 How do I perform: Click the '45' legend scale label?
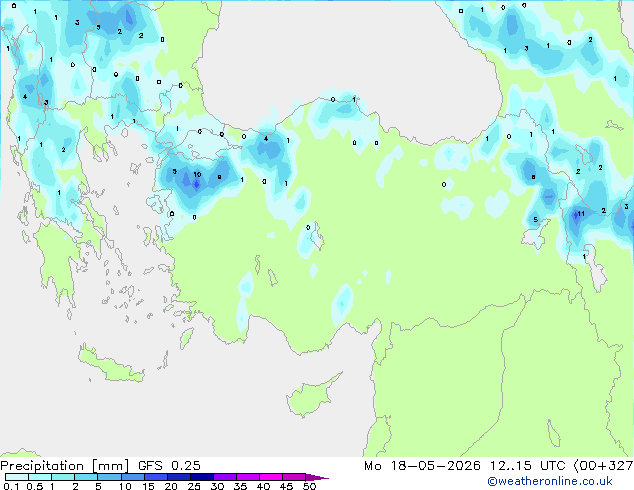286,486
